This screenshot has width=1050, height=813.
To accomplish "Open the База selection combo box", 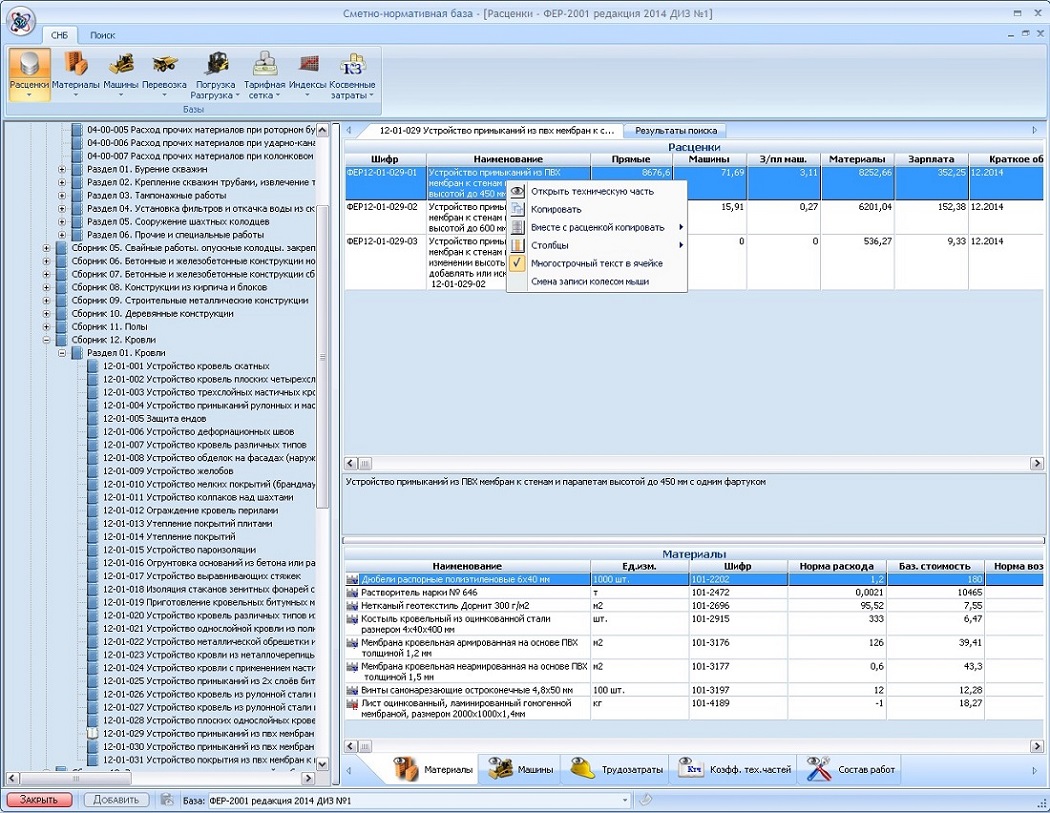I will pyautogui.click(x=419, y=800).
